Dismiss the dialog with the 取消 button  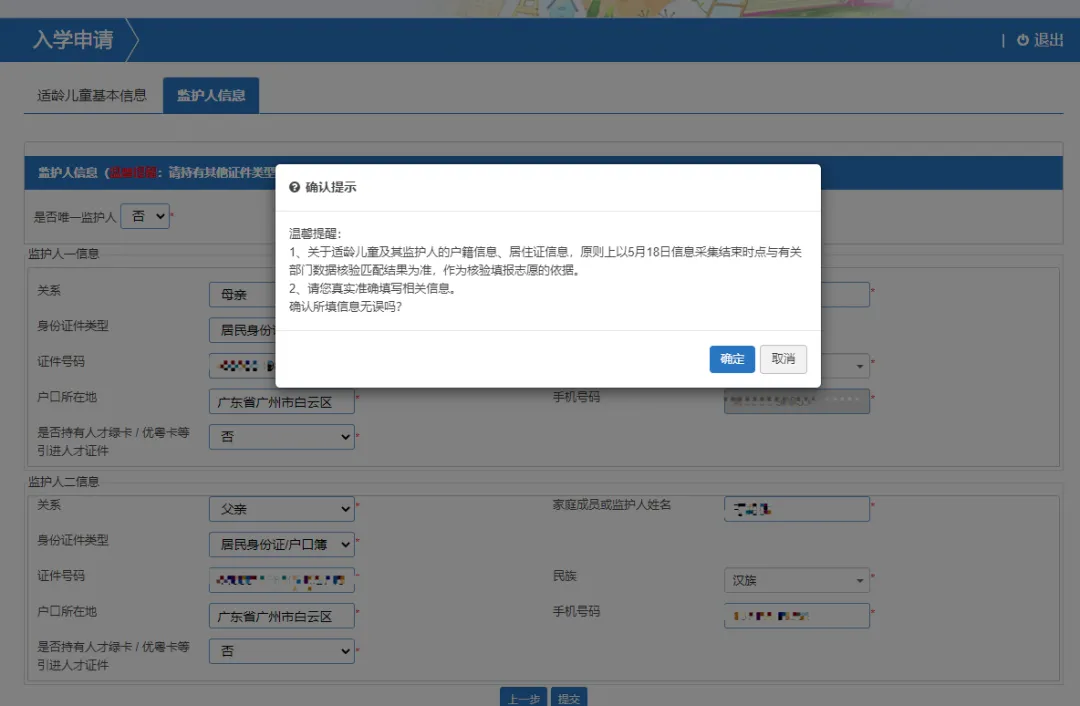783,359
